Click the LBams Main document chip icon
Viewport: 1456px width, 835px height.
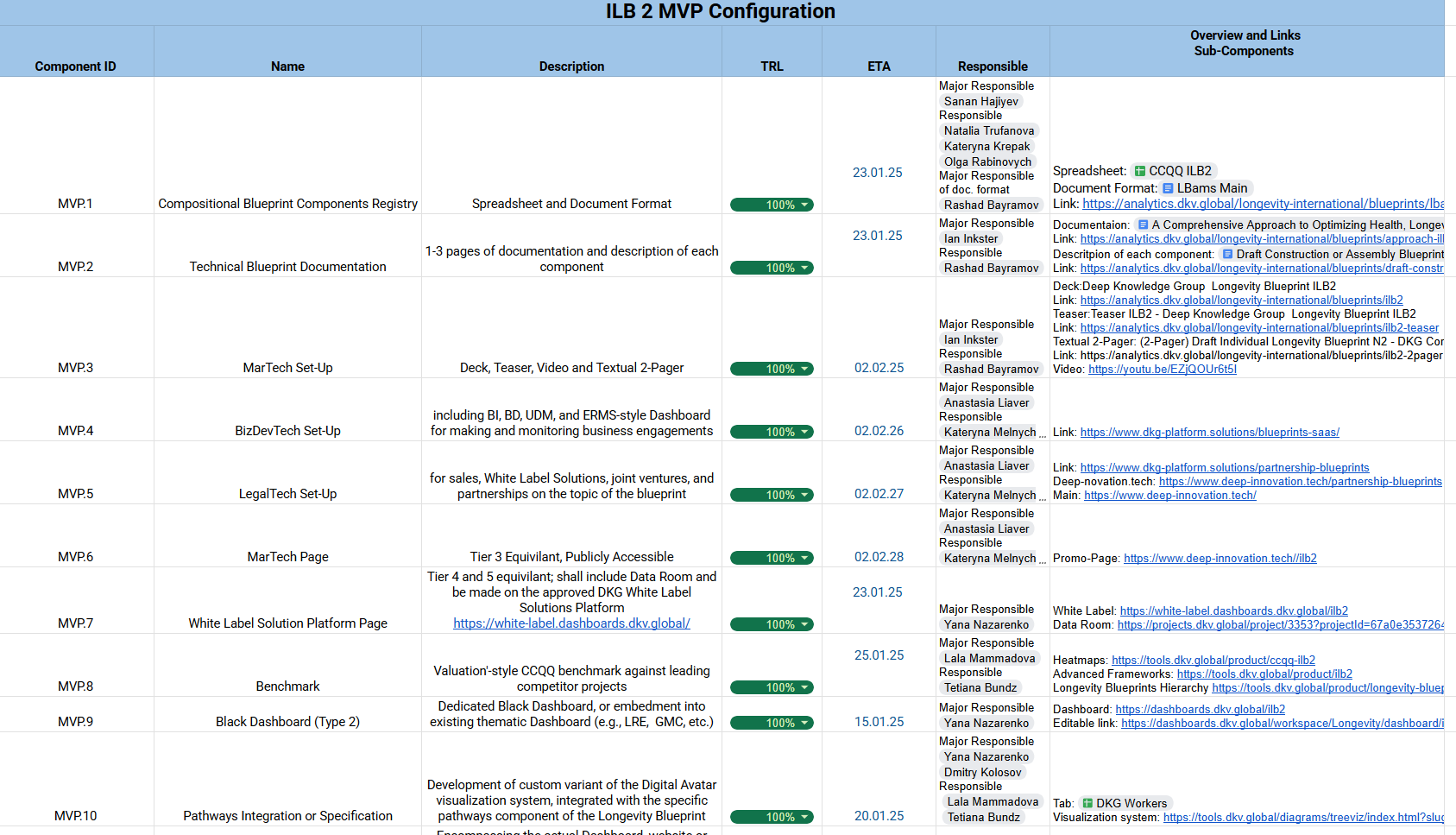pos(1168,188)
